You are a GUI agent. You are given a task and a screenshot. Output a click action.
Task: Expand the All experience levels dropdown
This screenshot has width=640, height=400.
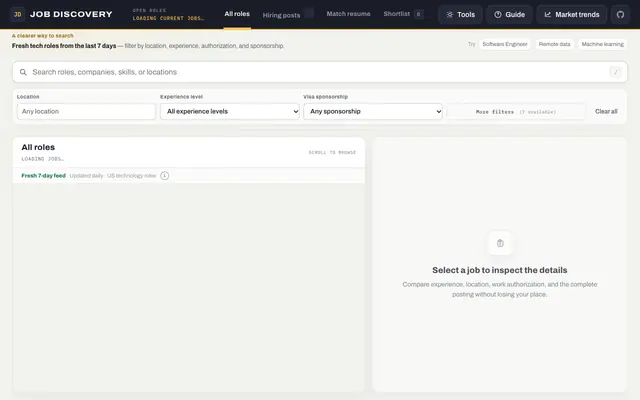pos(230,111)
